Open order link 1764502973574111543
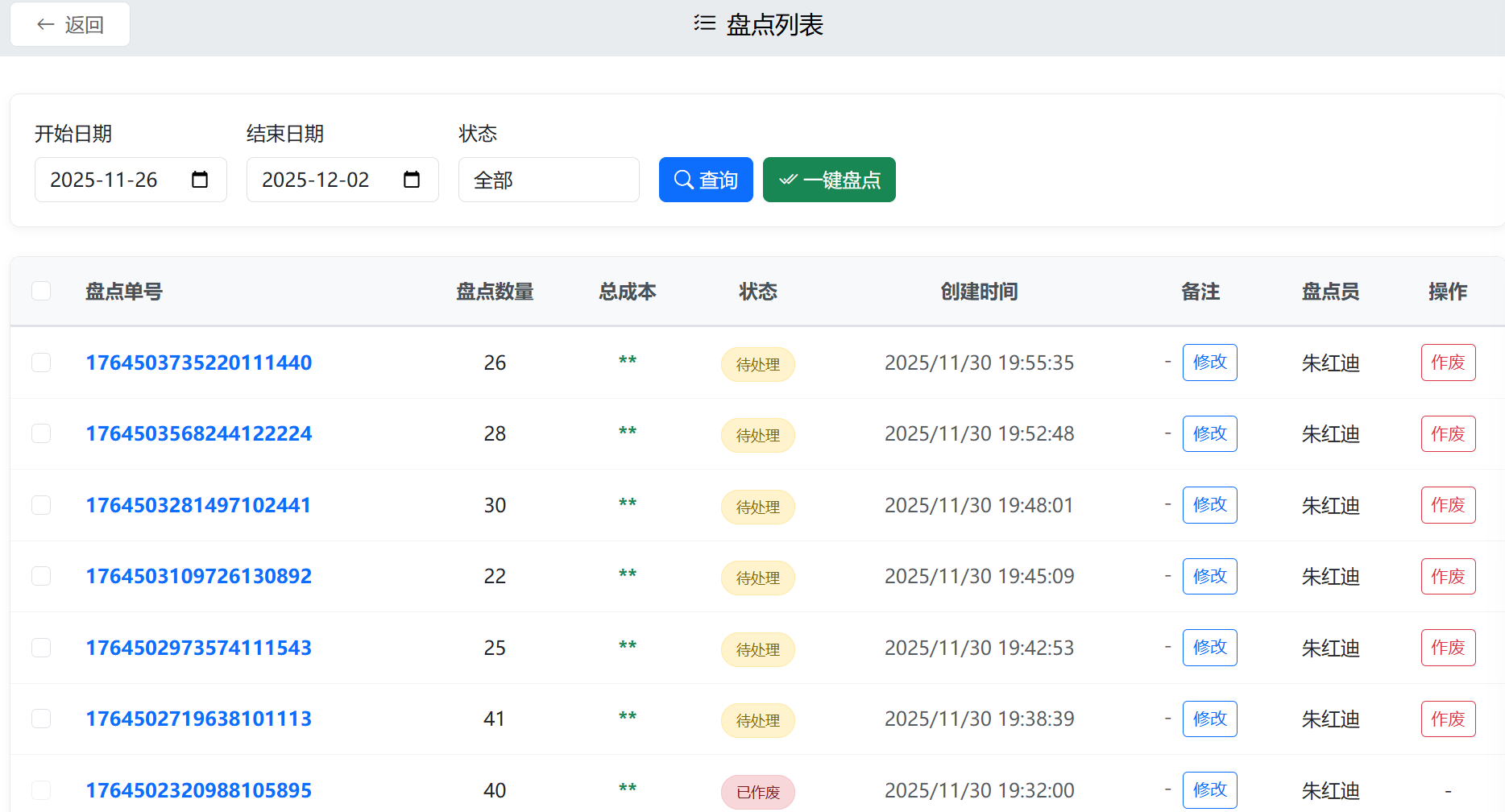Viewport: 1505px width, 812px height. point(198,648)
